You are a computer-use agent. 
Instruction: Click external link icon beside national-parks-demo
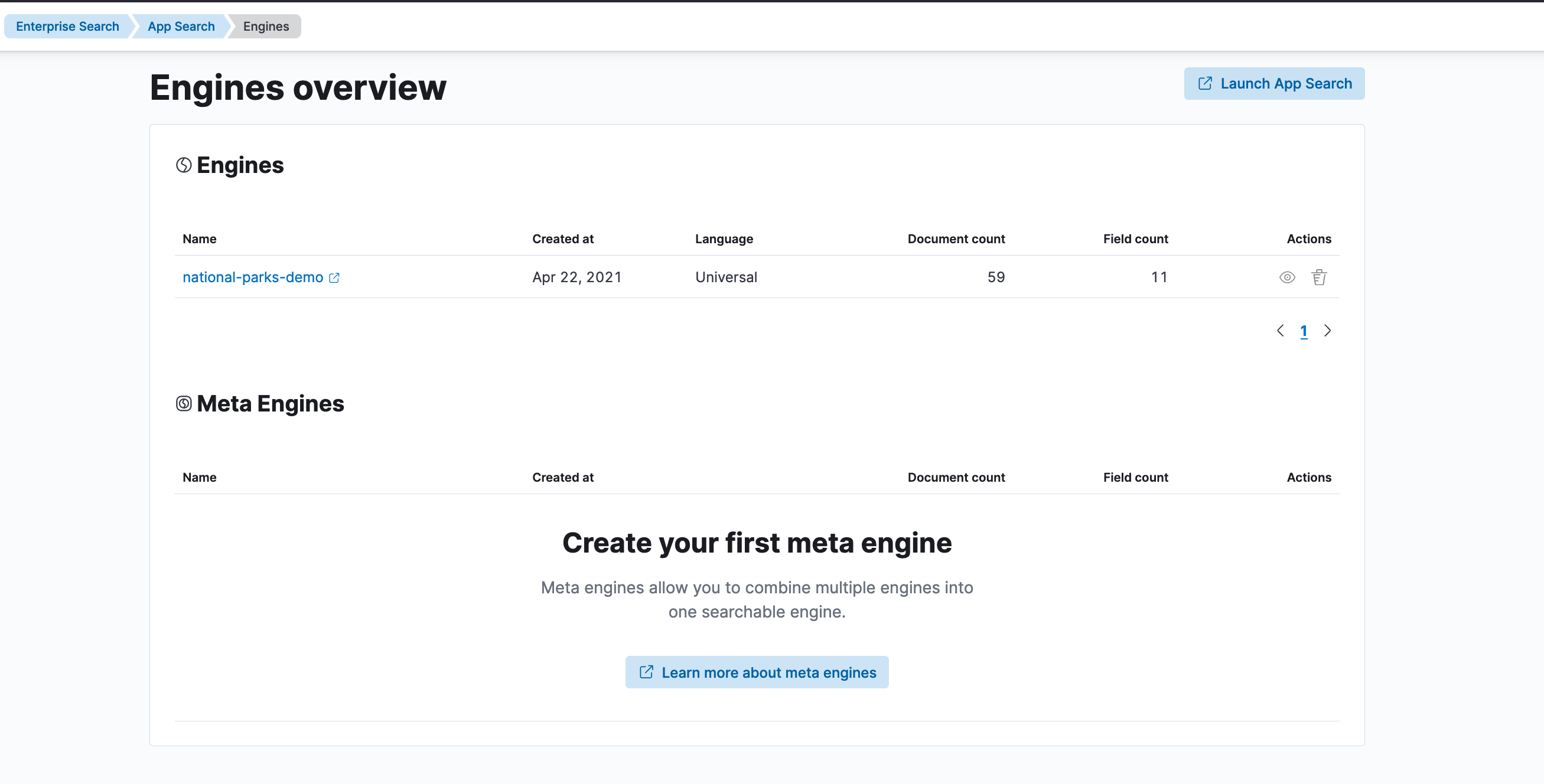[334, 278]
